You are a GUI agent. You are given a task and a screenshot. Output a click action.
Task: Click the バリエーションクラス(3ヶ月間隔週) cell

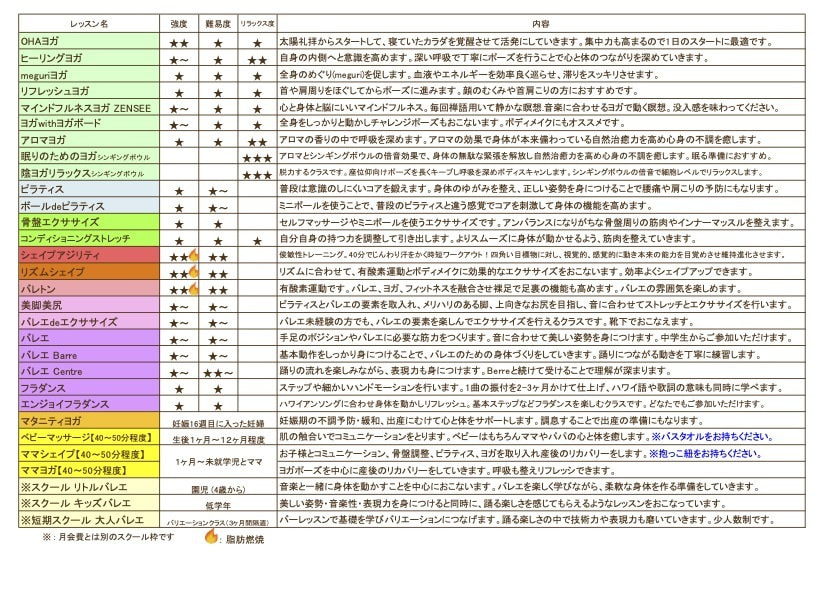point(218,523)
